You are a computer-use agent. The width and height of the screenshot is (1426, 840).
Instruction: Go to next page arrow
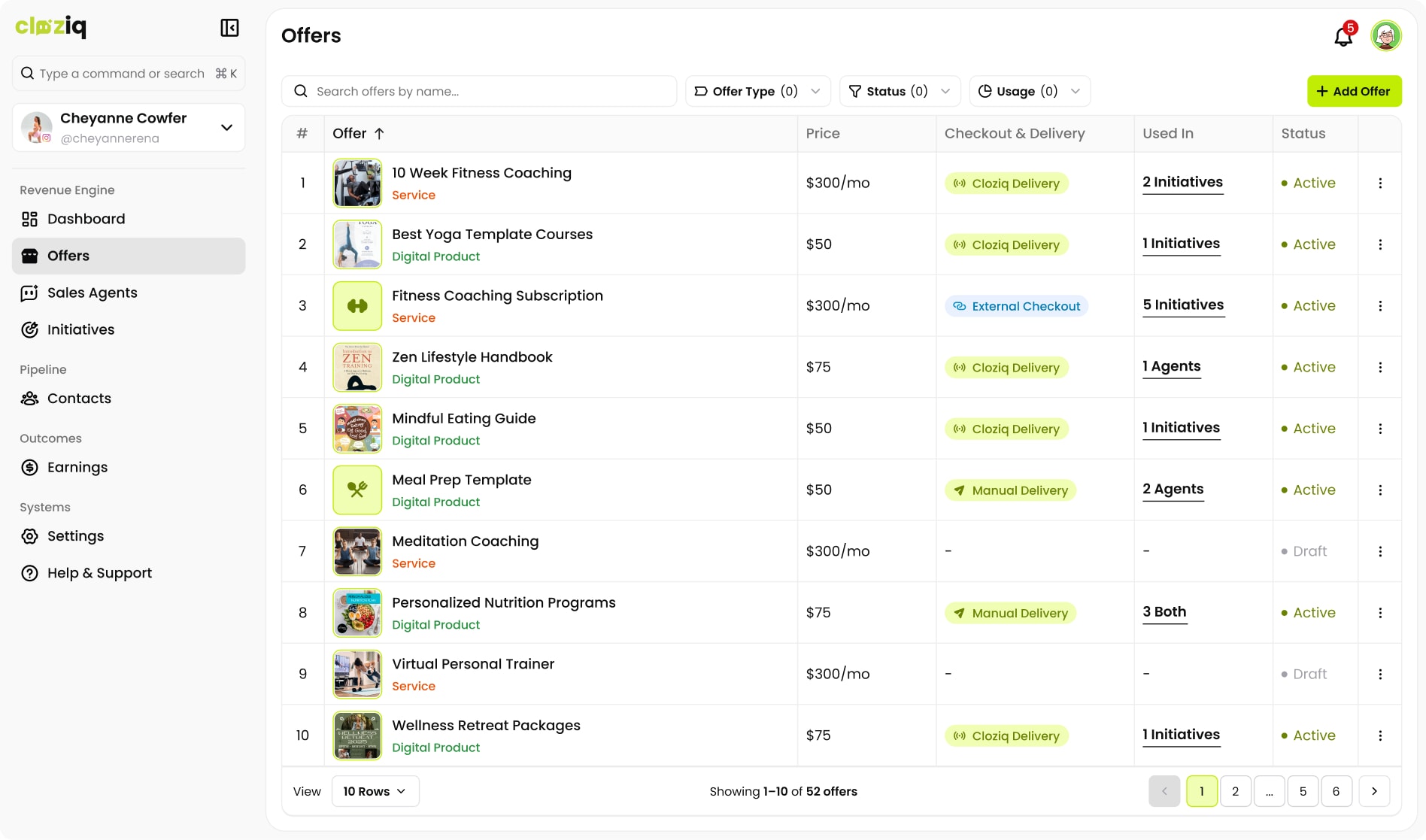click(1374, 791)
